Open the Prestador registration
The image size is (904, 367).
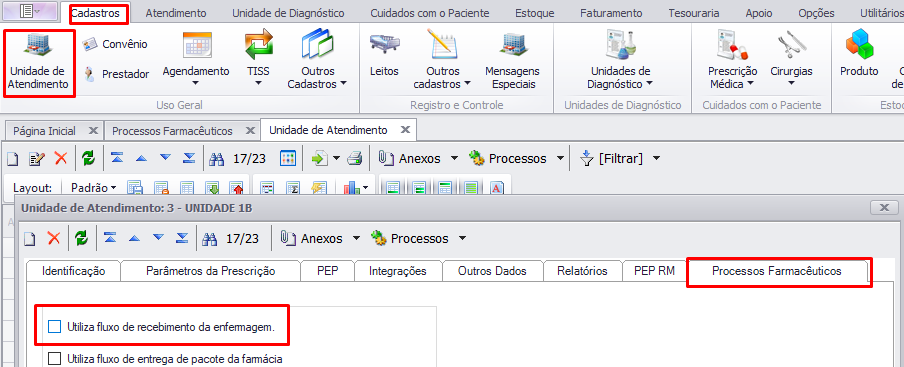(x=116, y=74)
